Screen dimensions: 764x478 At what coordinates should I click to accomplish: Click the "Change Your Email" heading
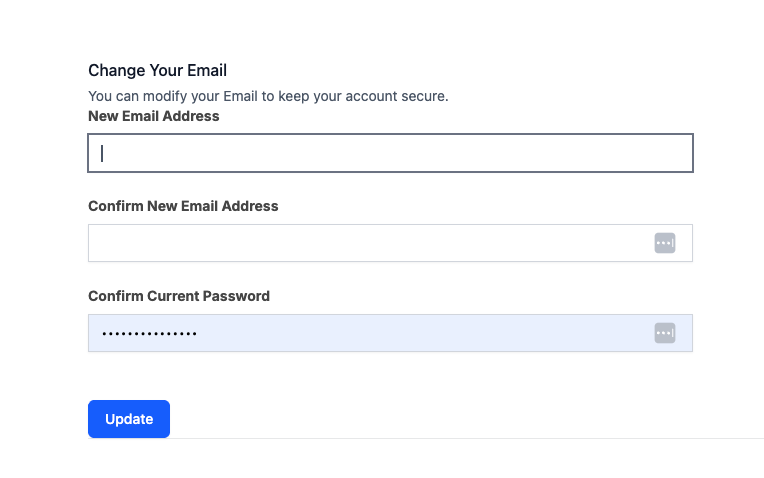pos(157,70)
